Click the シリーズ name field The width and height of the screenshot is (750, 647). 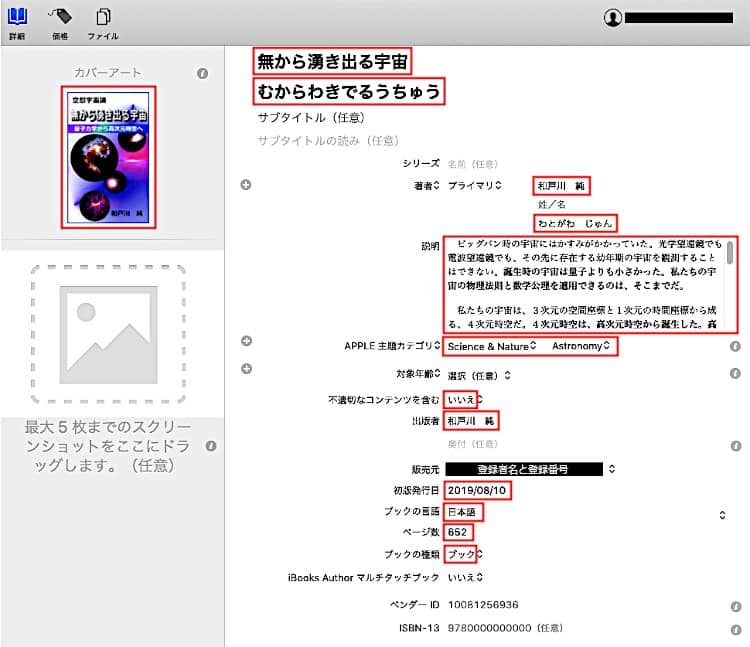pyautogui.click(x=473, y=164)
